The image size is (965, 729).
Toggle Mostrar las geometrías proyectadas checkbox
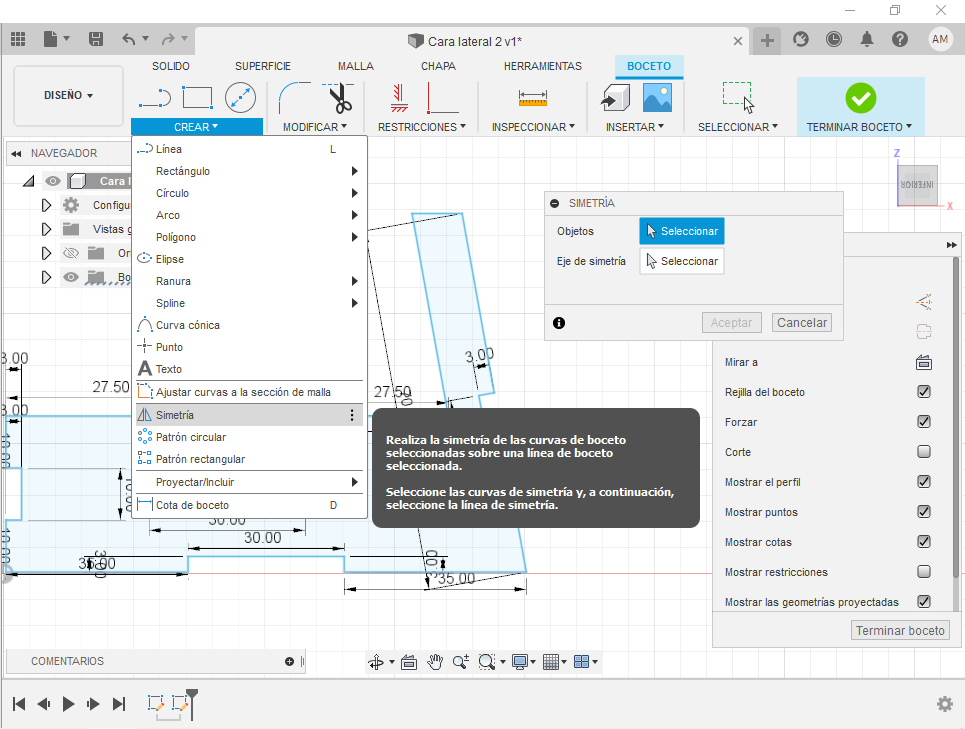[924, 602]
